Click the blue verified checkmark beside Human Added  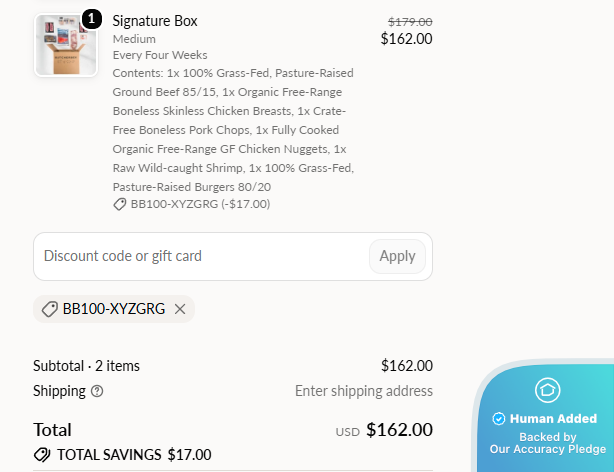499,418
